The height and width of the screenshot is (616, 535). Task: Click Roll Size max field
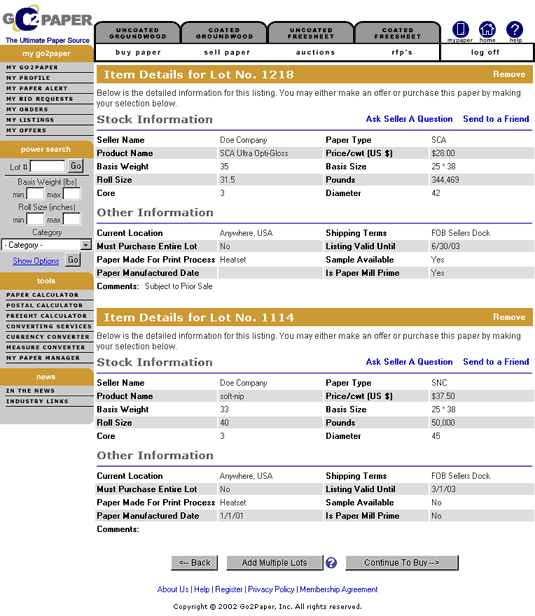coord(72,219)
